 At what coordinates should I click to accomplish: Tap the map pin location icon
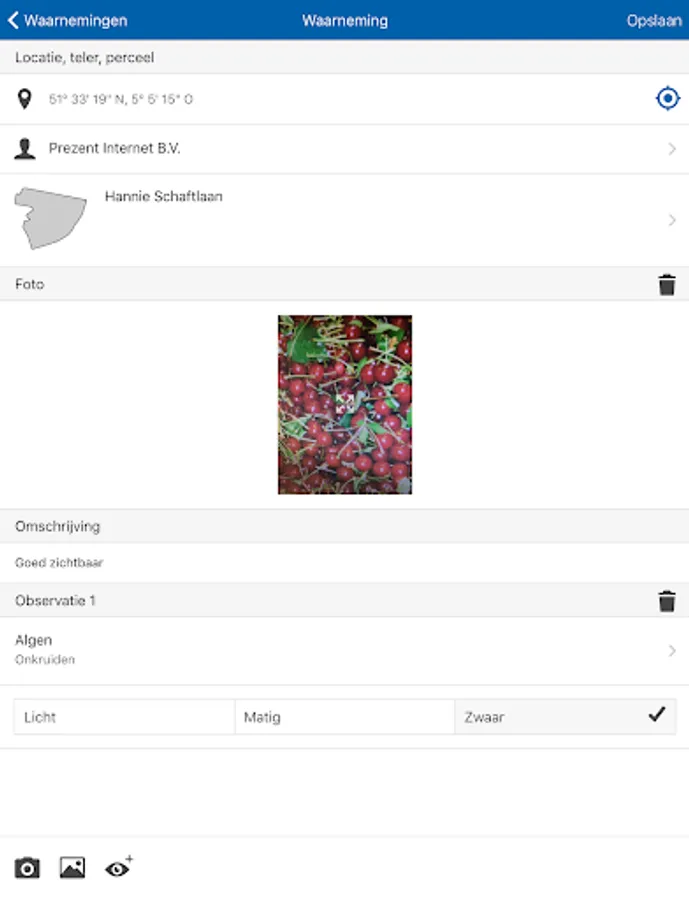(24, 99)
